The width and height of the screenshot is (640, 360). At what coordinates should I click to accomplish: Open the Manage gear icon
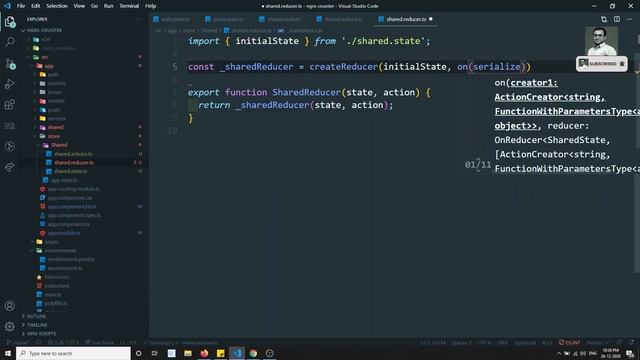10,326
